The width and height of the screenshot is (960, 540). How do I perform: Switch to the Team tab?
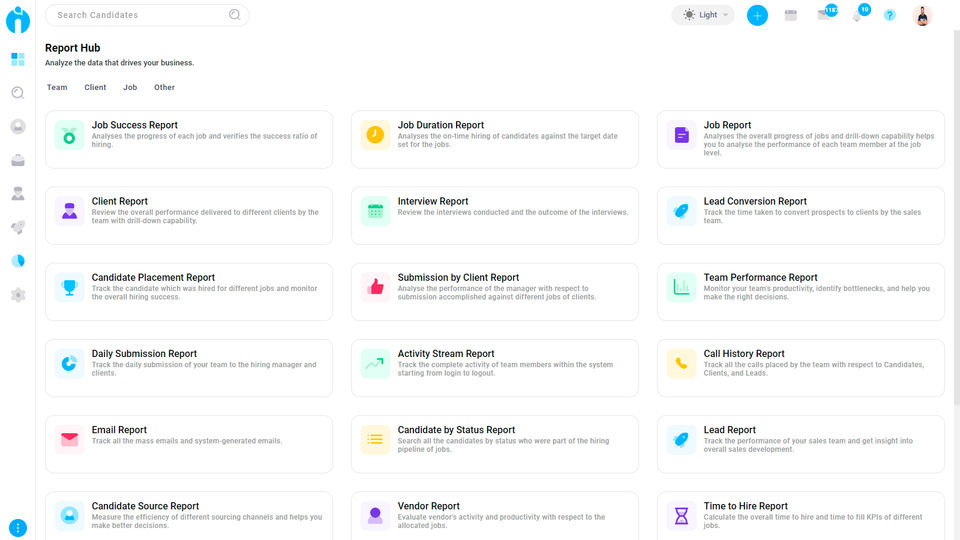click(x=57, y=88)
